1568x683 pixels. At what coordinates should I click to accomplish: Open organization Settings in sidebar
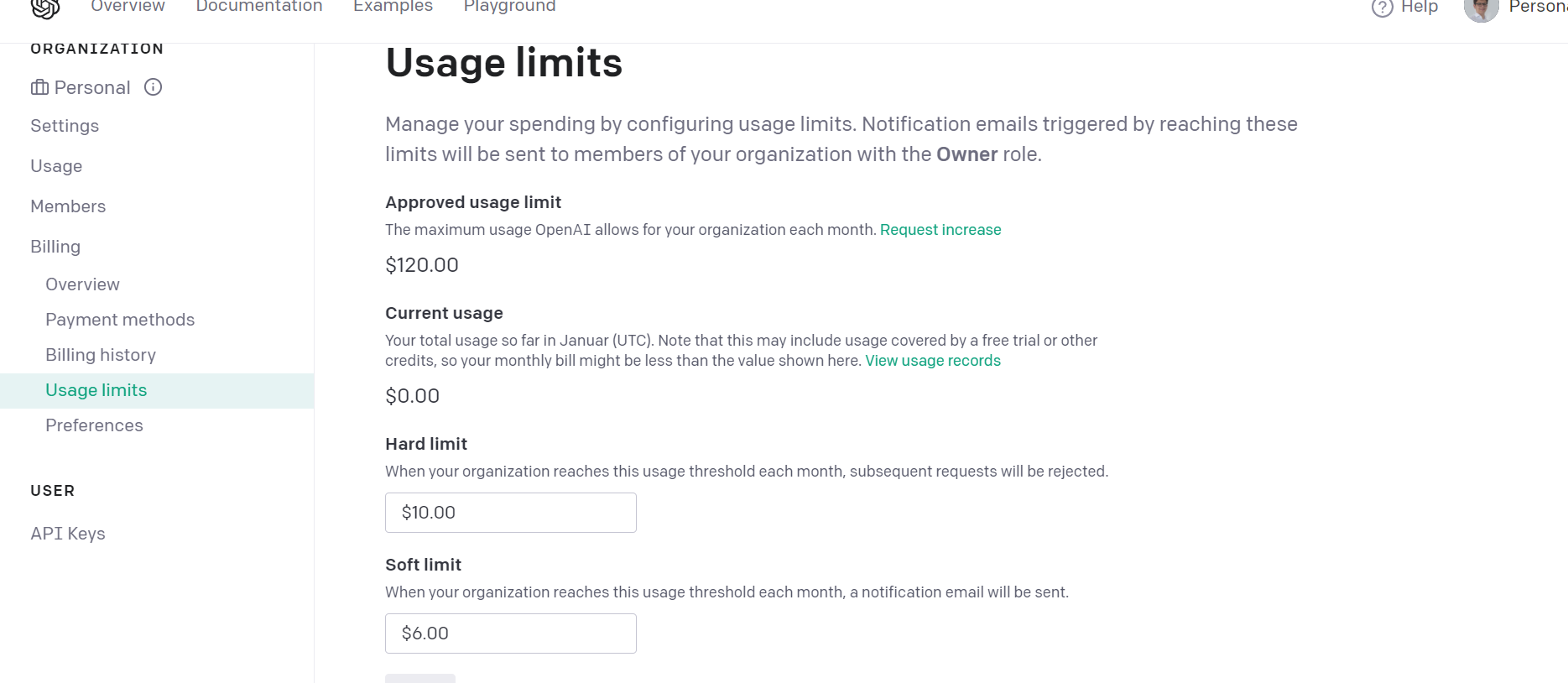click(x=65, y=126)
